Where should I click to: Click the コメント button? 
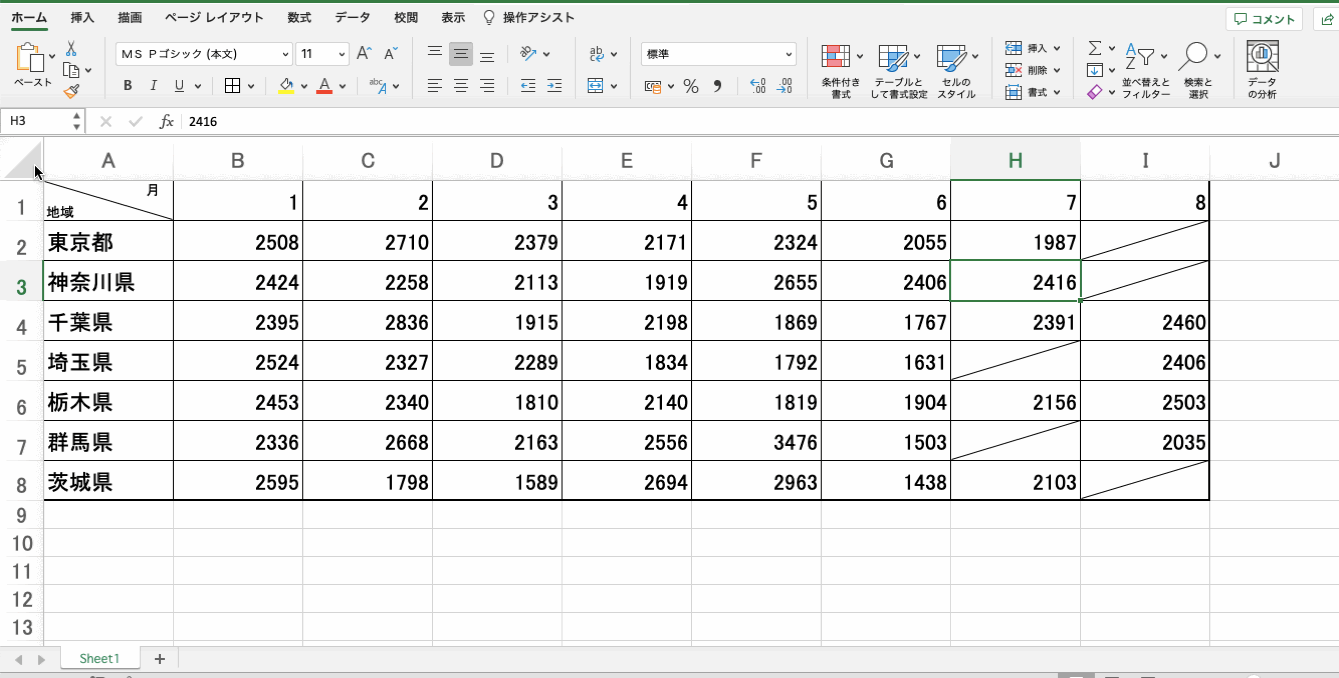[x=1264, y=19]
